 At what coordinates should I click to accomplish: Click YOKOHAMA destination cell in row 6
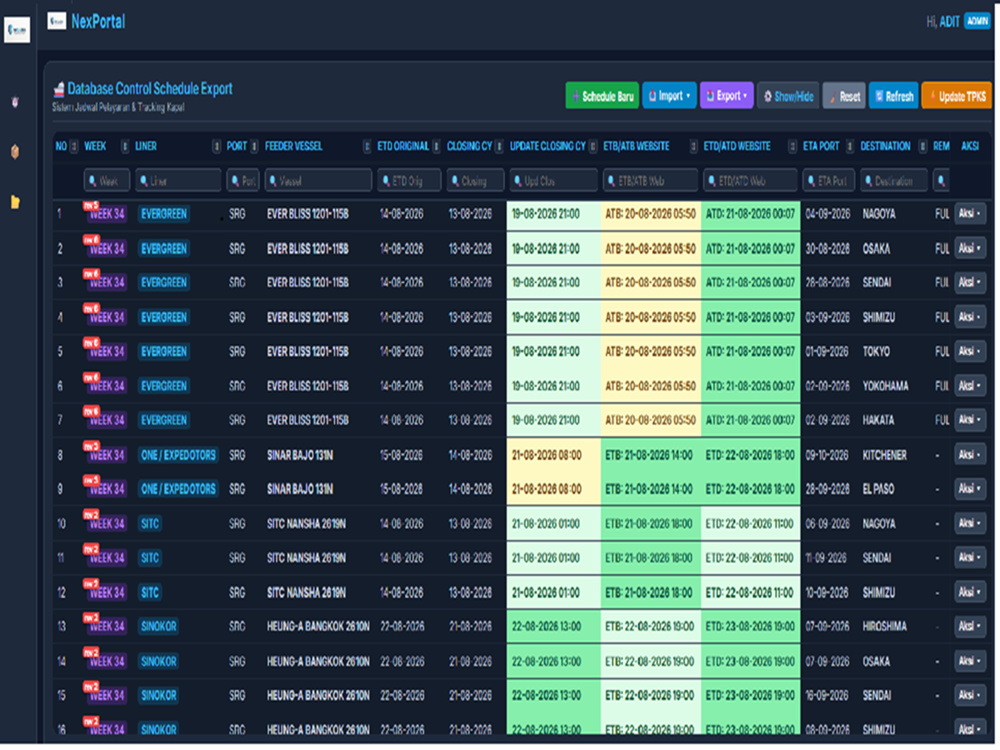[885, 386]
